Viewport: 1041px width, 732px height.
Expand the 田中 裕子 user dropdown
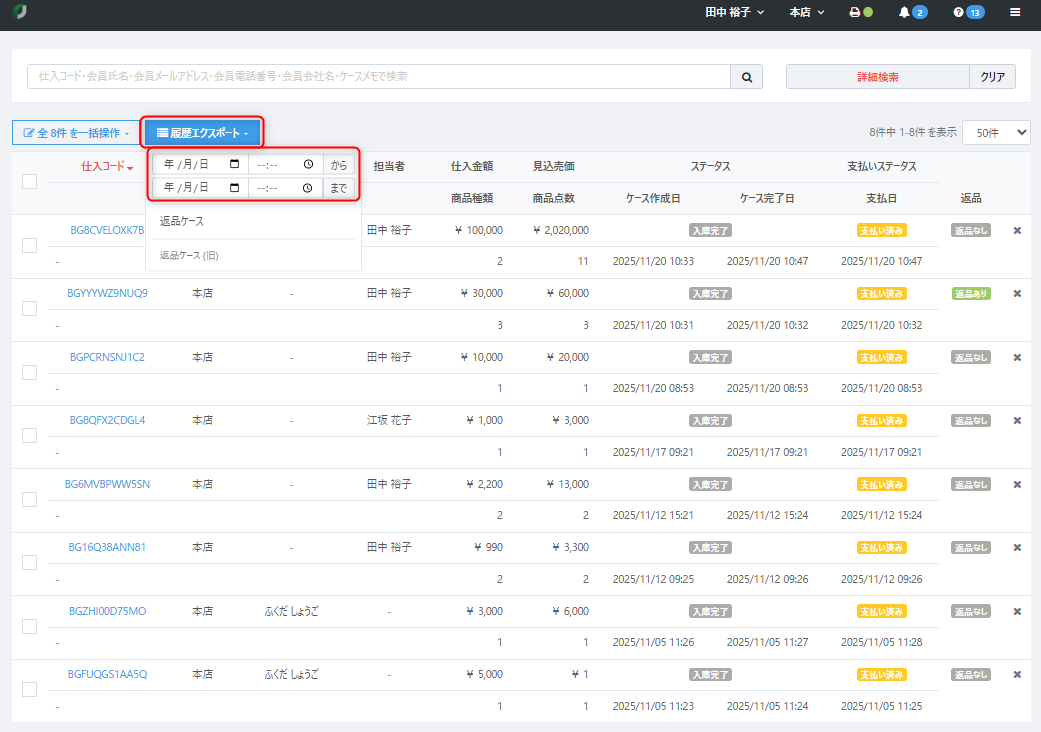735,13
